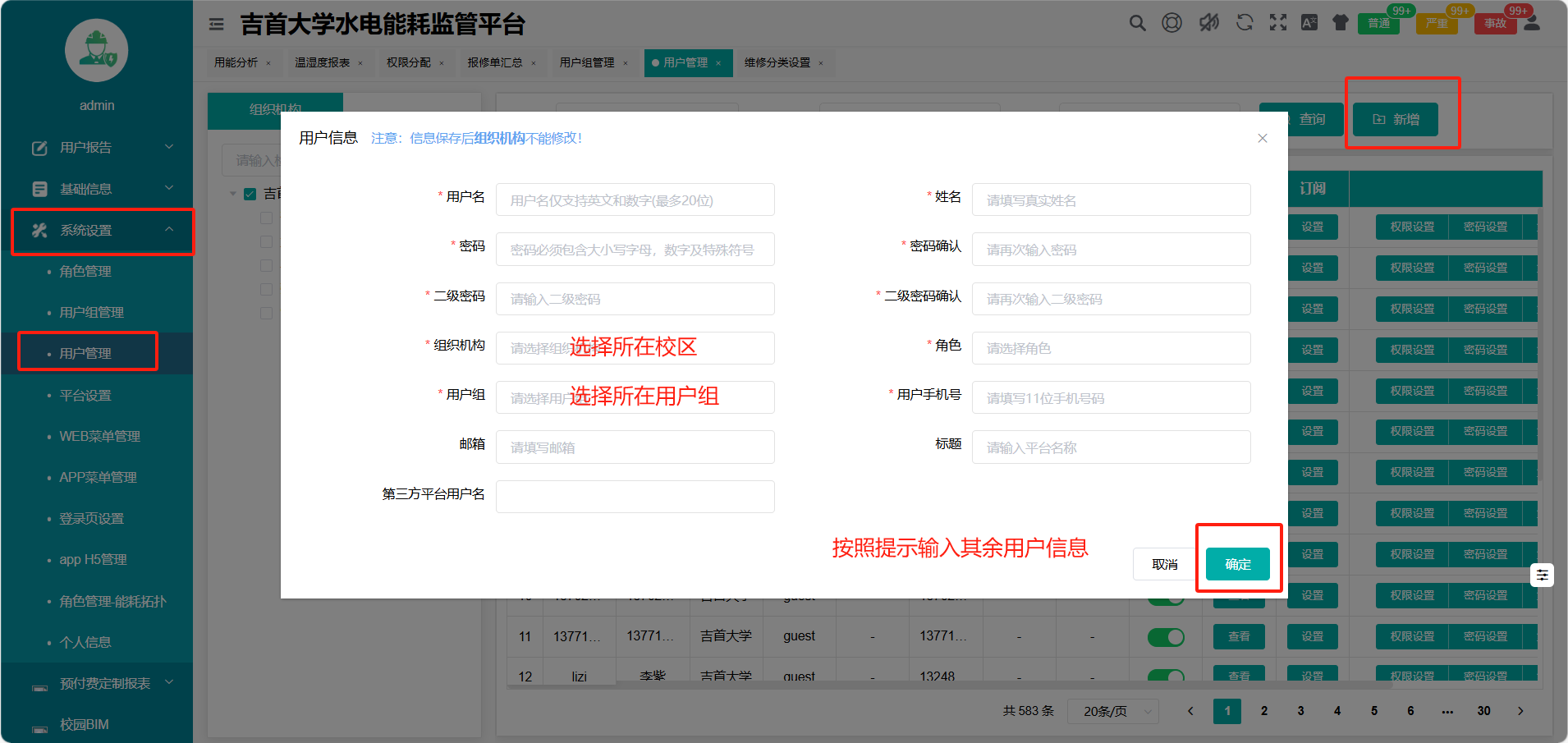Toggle fullscreen mode icon
This screenshot has width=1568, height=743.
pyautogui.click(x=1278, y=23)
